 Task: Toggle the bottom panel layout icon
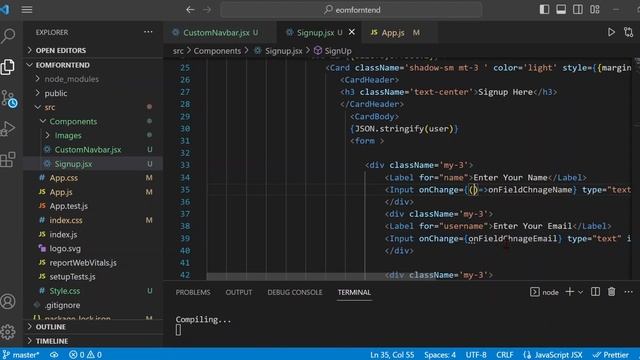tap(561, 9)
